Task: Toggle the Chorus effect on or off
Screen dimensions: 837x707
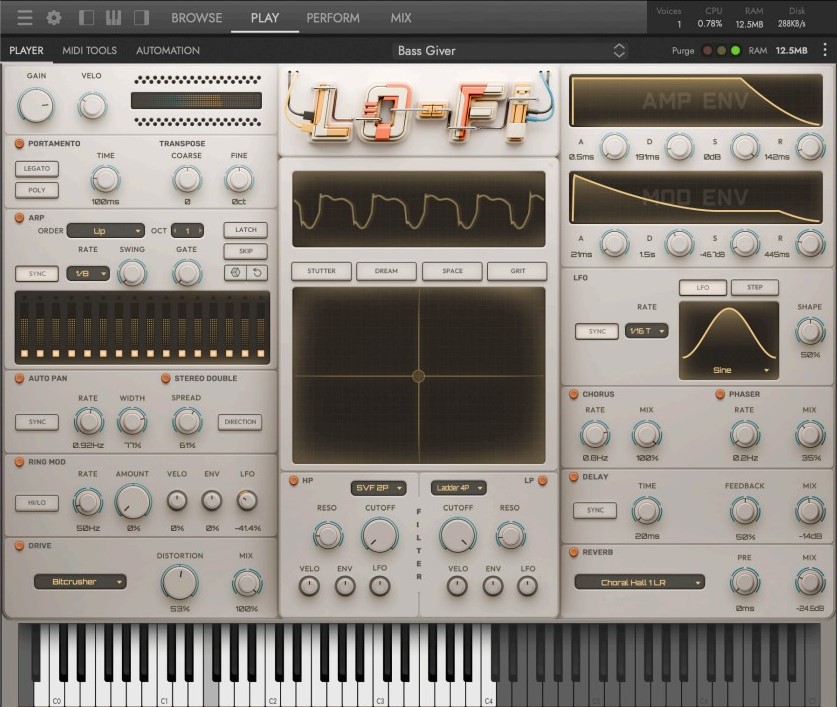Action: coord(573,394)
